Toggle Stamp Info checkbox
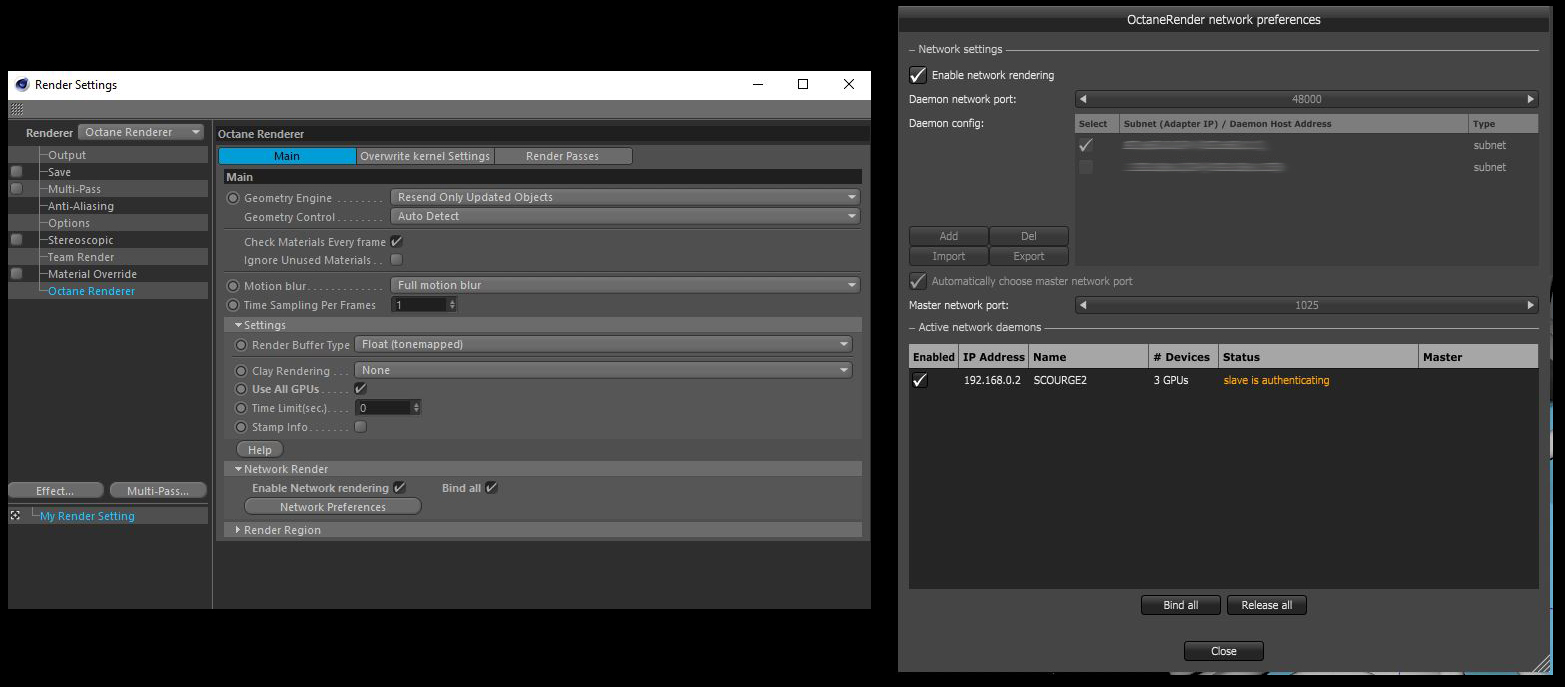This screenshot has height=687, width=1565. click(361, 427)
